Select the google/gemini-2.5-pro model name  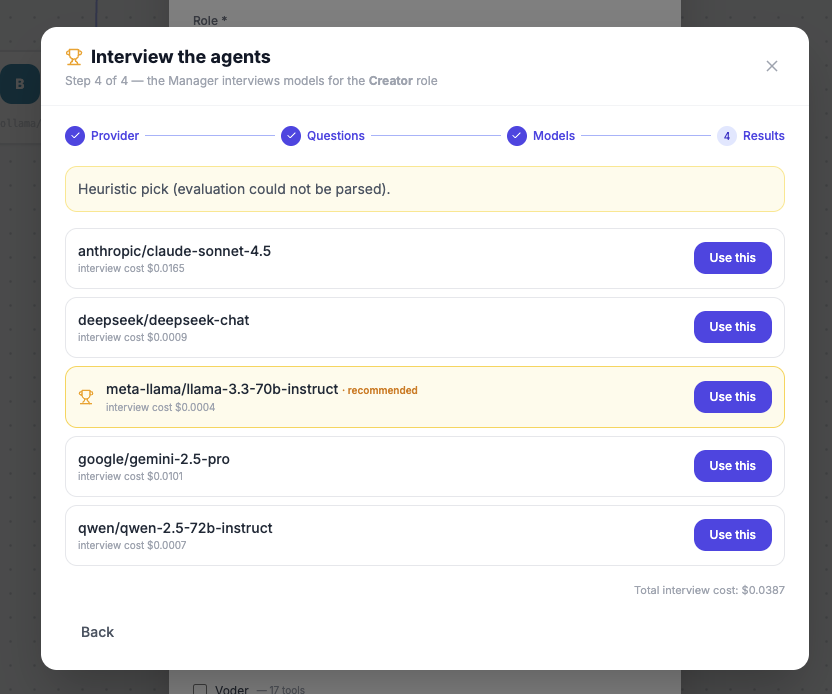pyautogui.click(x=154, y=459)
